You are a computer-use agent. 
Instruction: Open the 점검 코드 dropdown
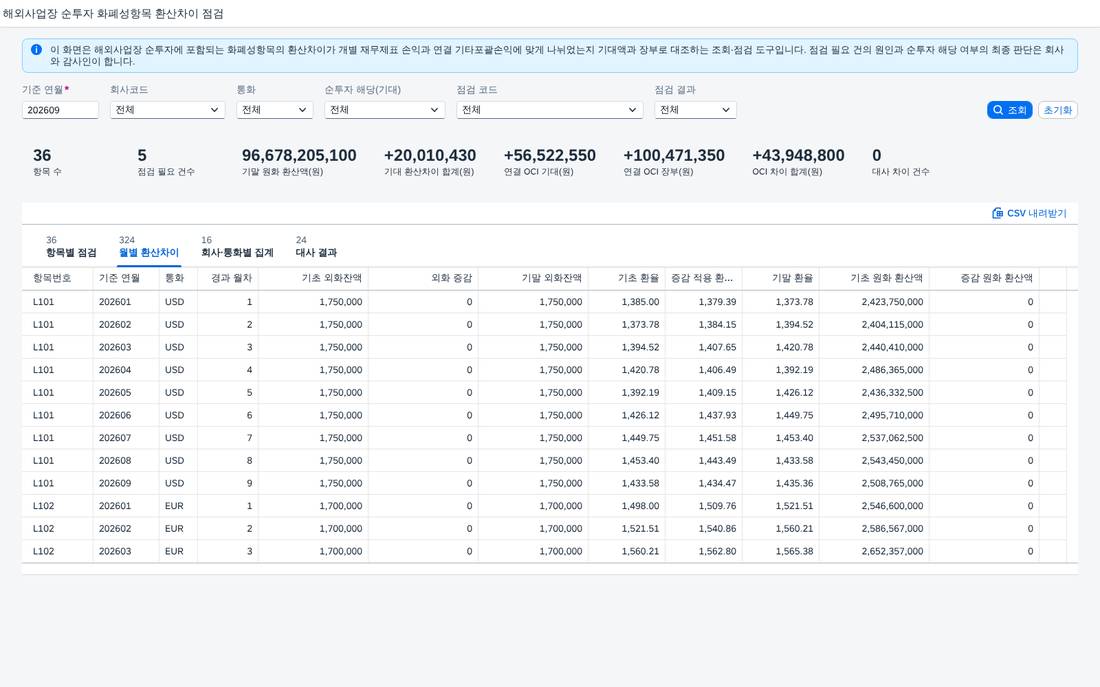(x=549, y=110)
